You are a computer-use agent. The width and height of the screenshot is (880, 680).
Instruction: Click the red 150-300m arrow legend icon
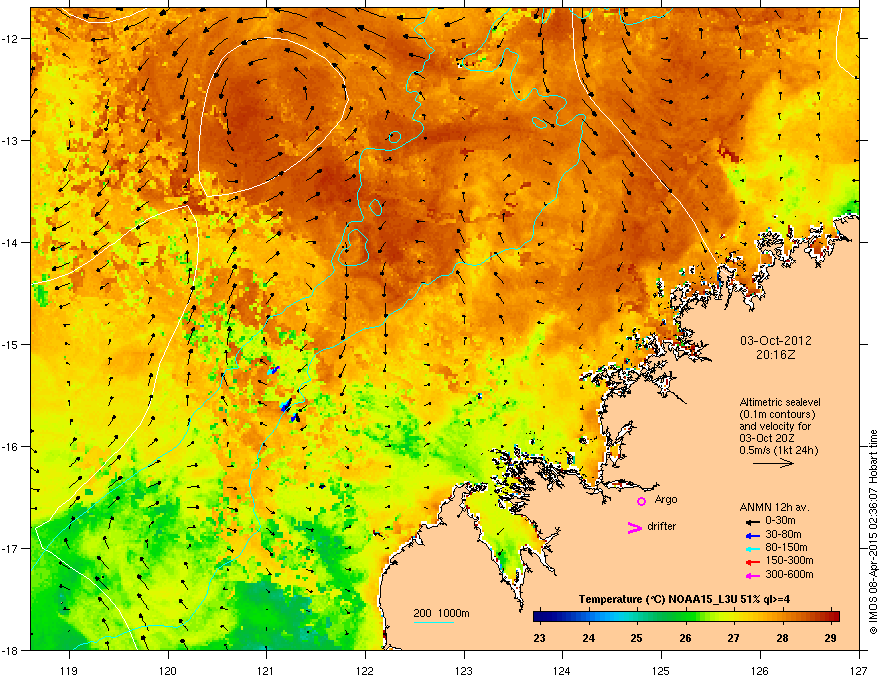pos(752,561)
